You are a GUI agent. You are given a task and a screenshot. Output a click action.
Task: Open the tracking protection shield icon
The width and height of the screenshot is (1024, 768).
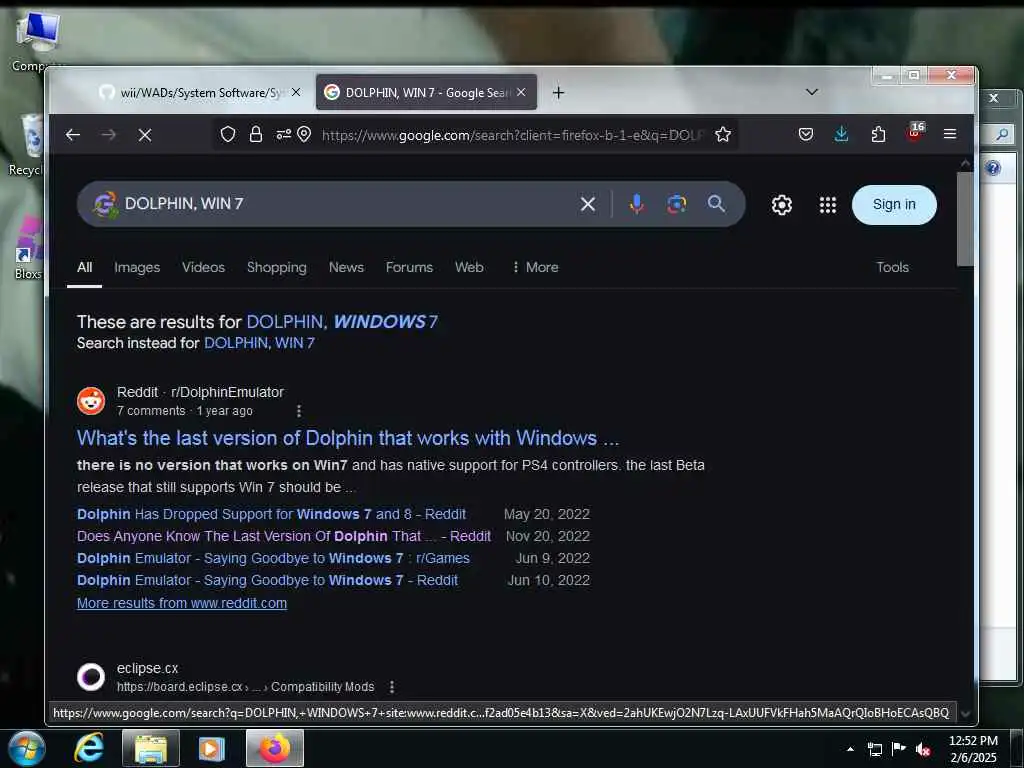point(227,135)
